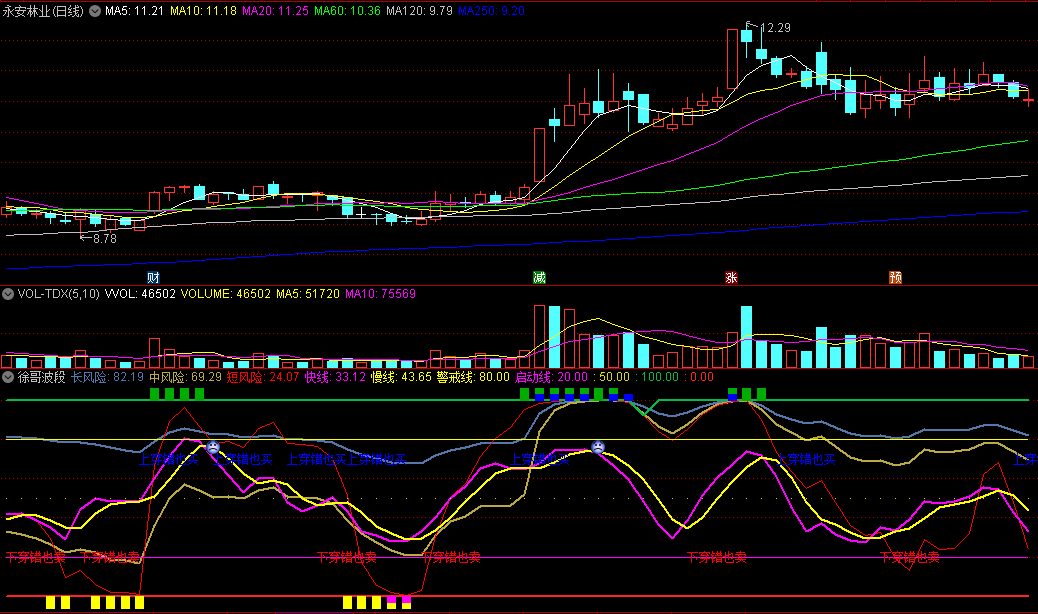Select the VOLUME: 46502 value
The height and width of the screenshot is (614, 1038).
click(x=226, y=294)
